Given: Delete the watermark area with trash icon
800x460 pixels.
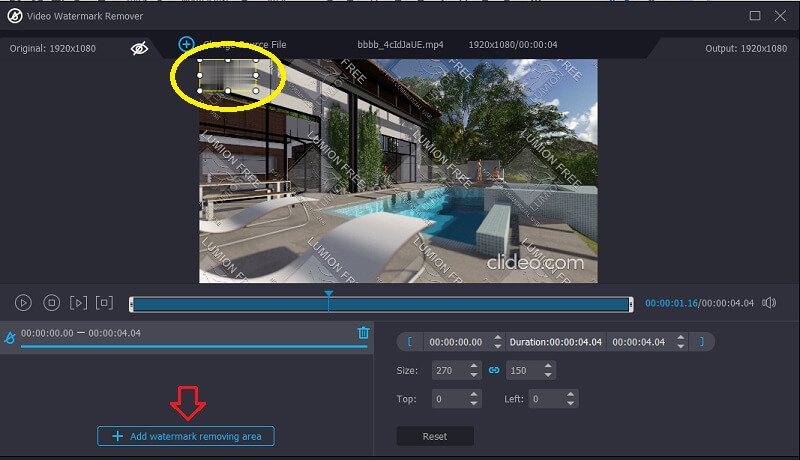Looking at the screenshot, I should 363,333.
